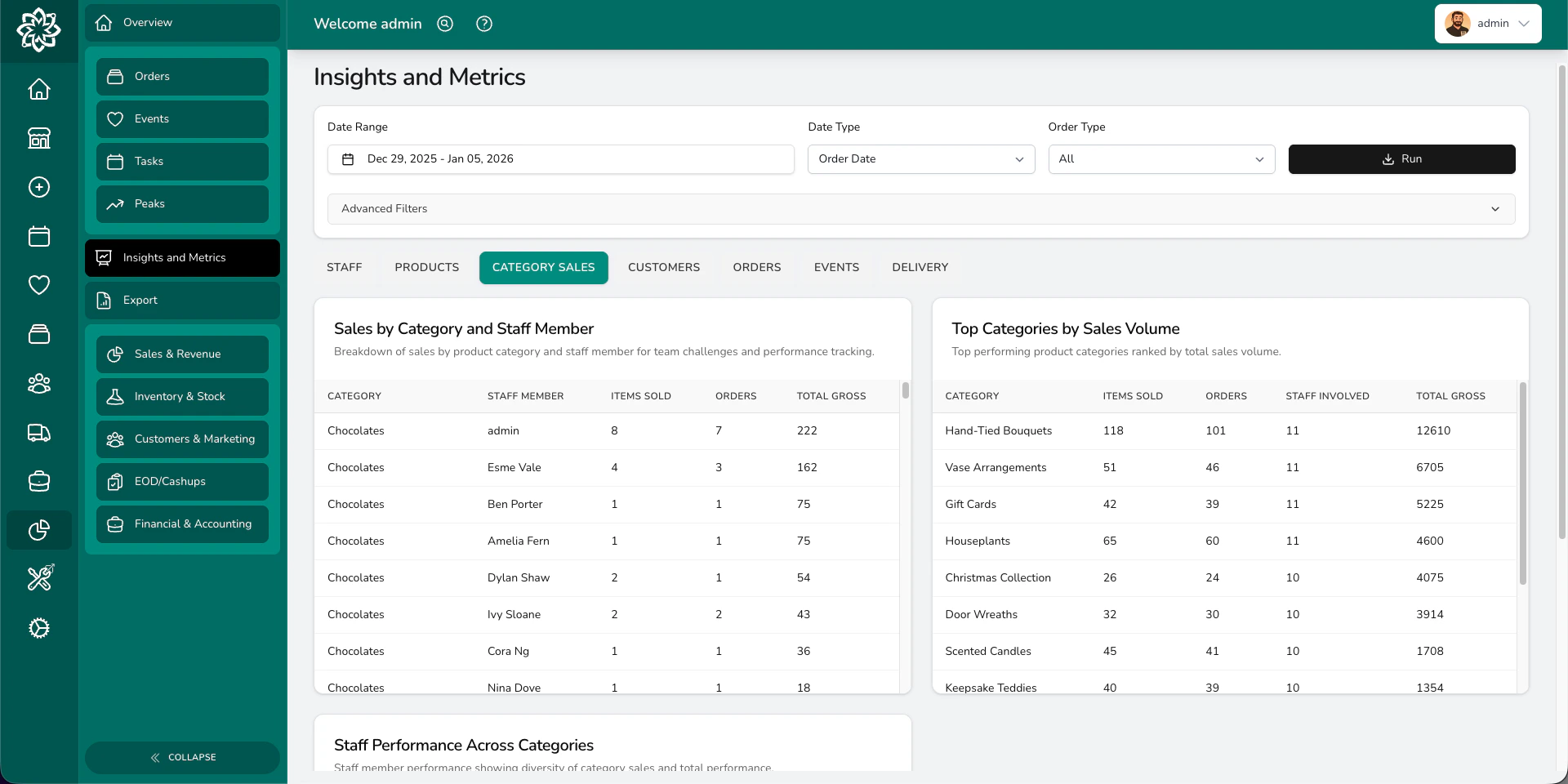Select the CUSTOMERS tab

tap(663, 268)
